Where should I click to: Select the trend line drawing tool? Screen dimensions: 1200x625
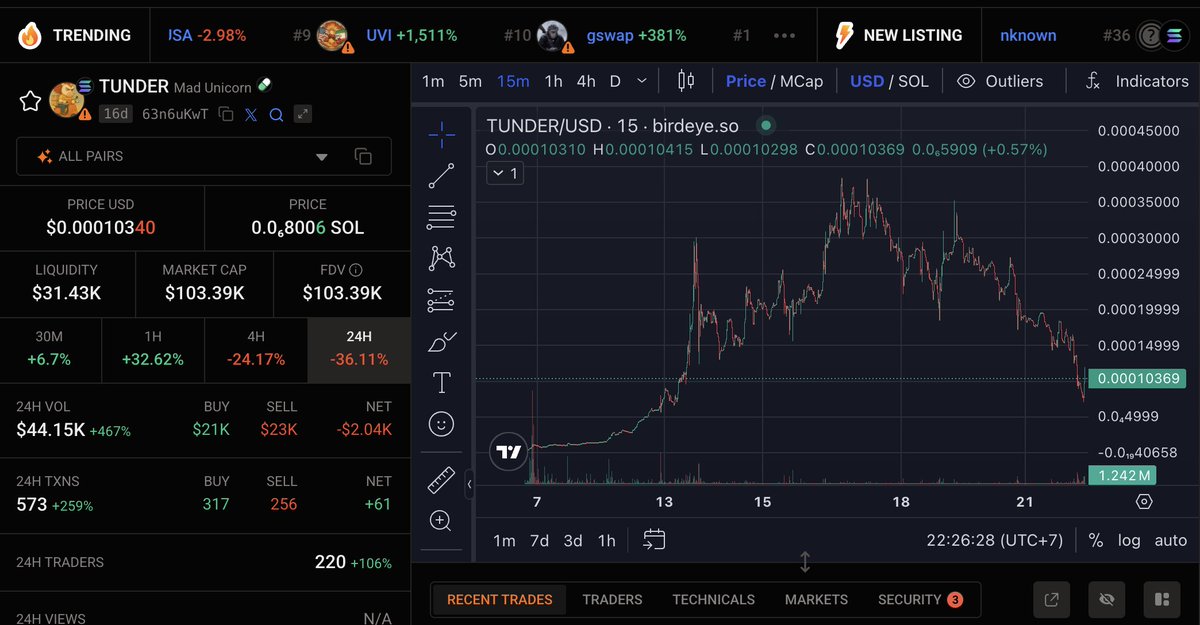(x=441, y=176)
